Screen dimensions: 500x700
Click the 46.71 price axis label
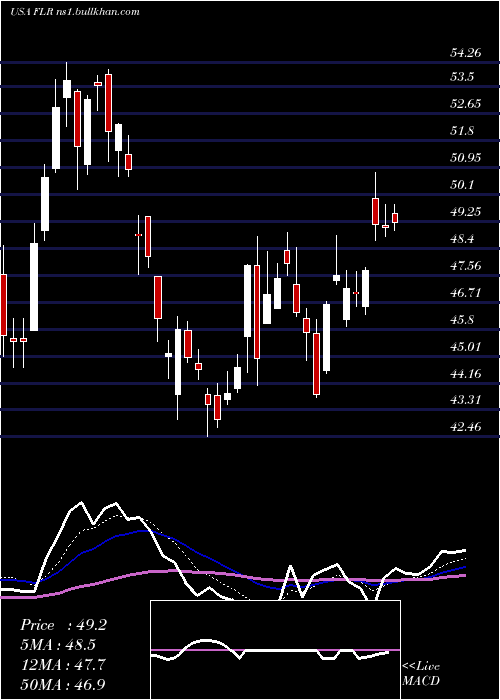466,293
